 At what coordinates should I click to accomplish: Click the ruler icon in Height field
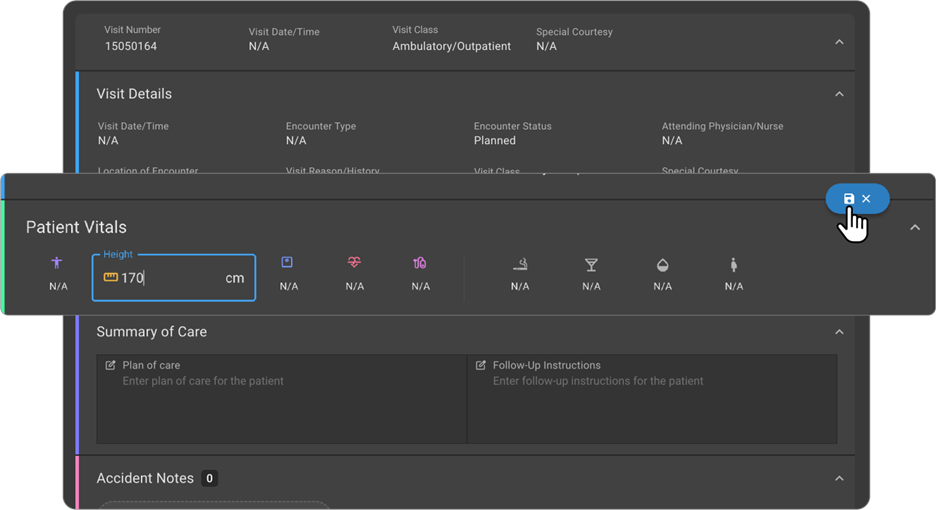coord(110,278)
